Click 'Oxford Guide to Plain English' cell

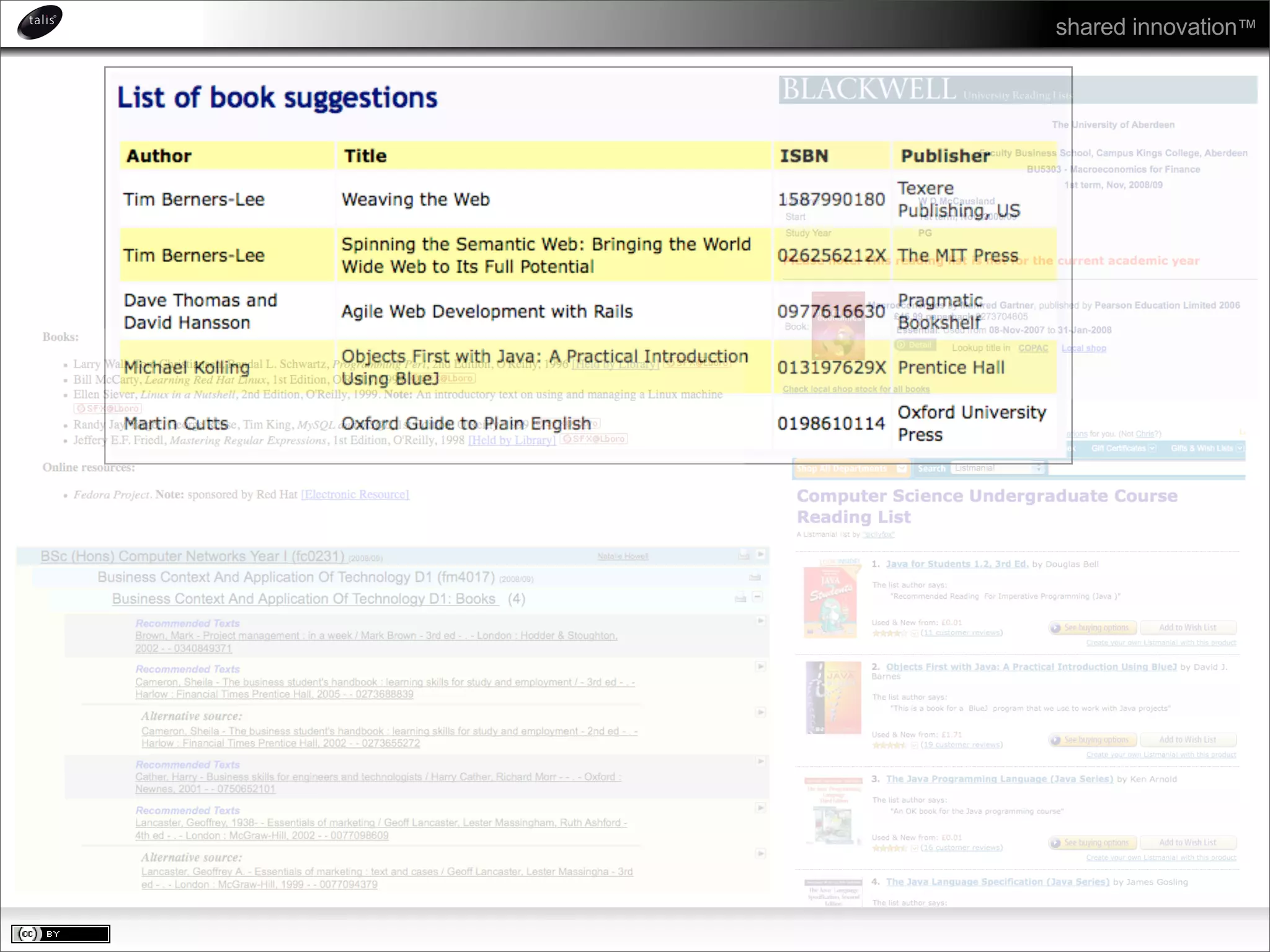[554, 423]
